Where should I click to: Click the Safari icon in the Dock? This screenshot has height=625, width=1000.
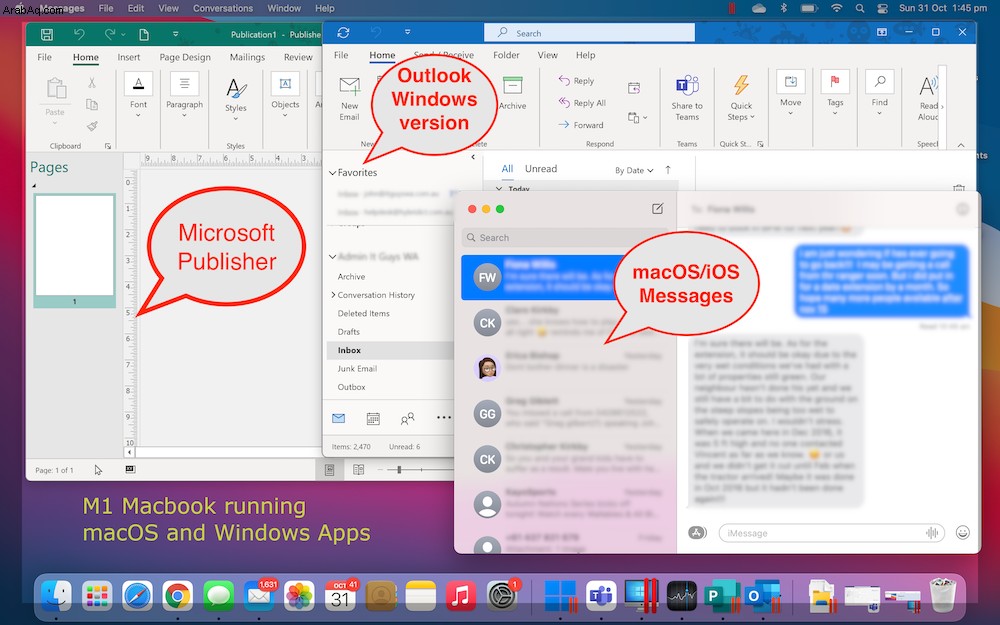[137, 596]
